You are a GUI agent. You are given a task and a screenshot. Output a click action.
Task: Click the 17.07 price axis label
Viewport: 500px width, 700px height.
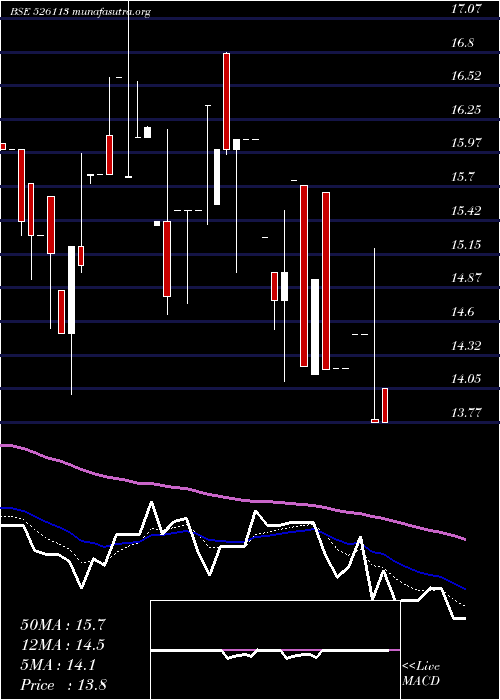[466, 8]
